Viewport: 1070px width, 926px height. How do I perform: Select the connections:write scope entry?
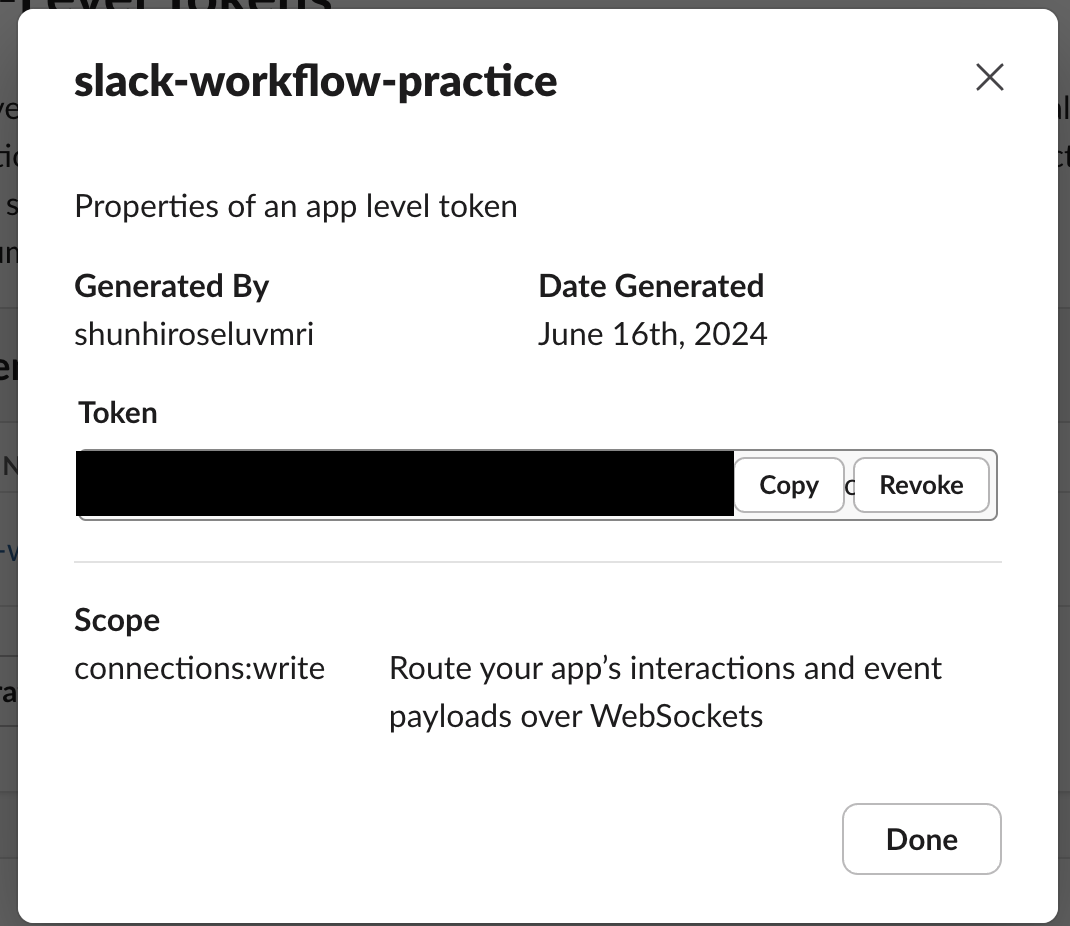pyautogui.click(x=199, y=668)
